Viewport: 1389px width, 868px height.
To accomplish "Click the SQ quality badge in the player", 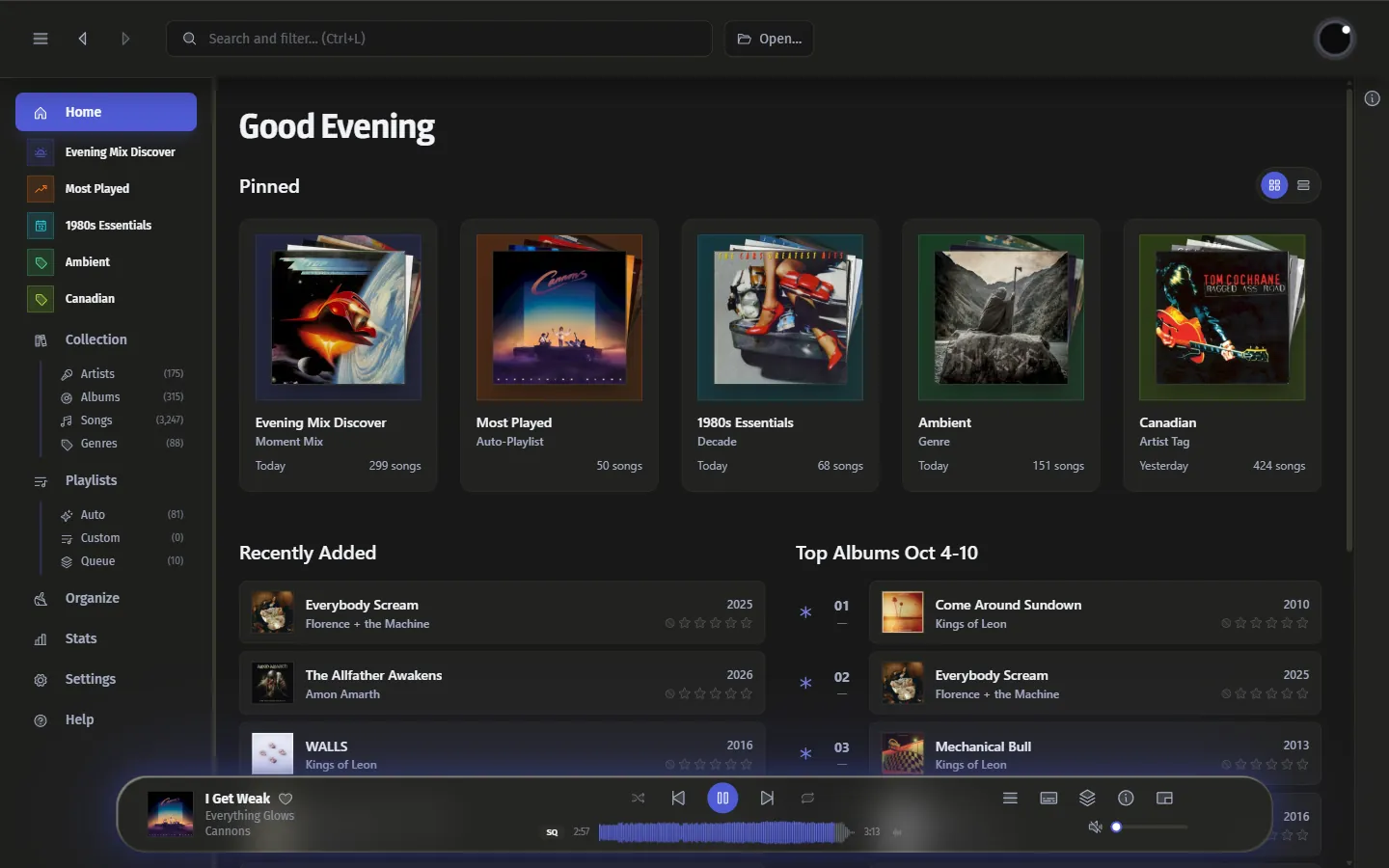I will click(x=552, y=831).
